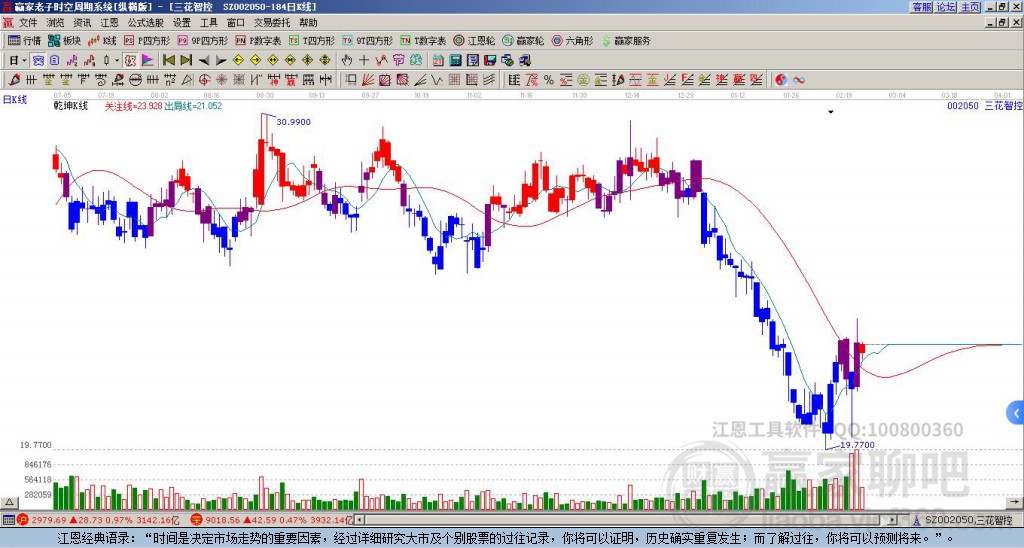Open the P数字表 tool
Image resolution: width=1024 pixels, height=548 pixels.
coord(258,40)
